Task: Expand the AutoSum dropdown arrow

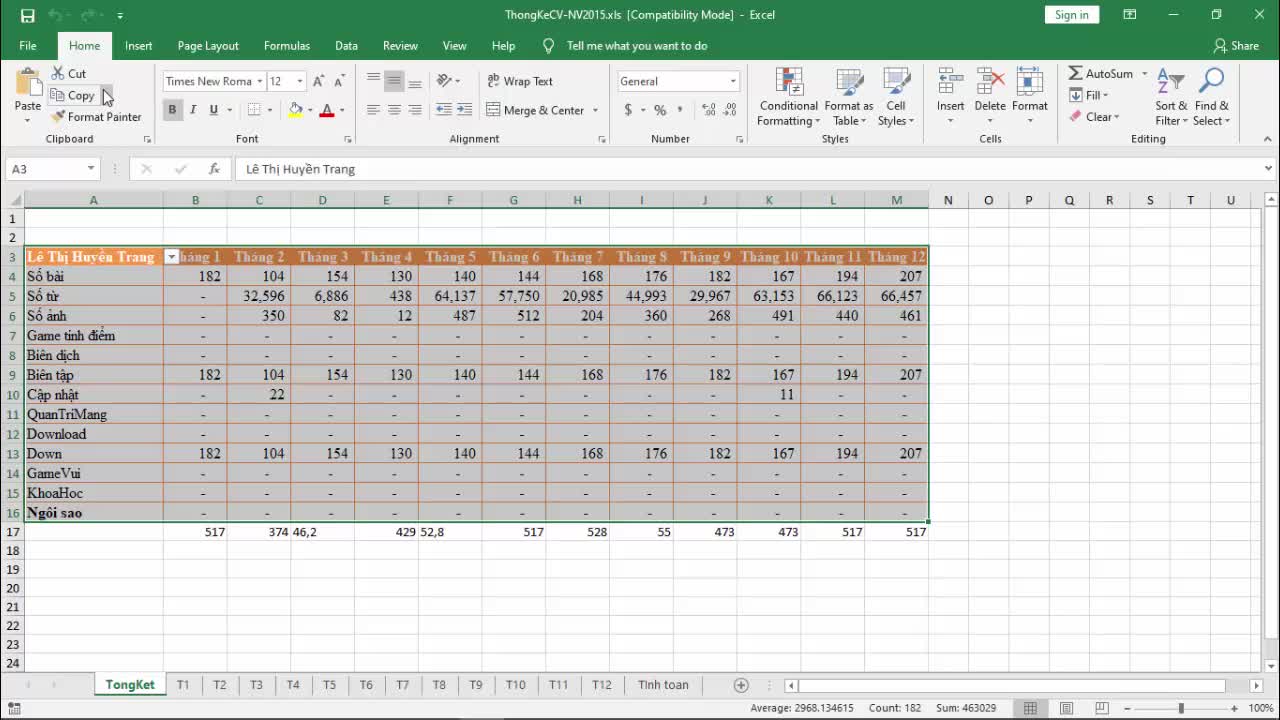Action: pyautogui.click(x=1144, y=74)
